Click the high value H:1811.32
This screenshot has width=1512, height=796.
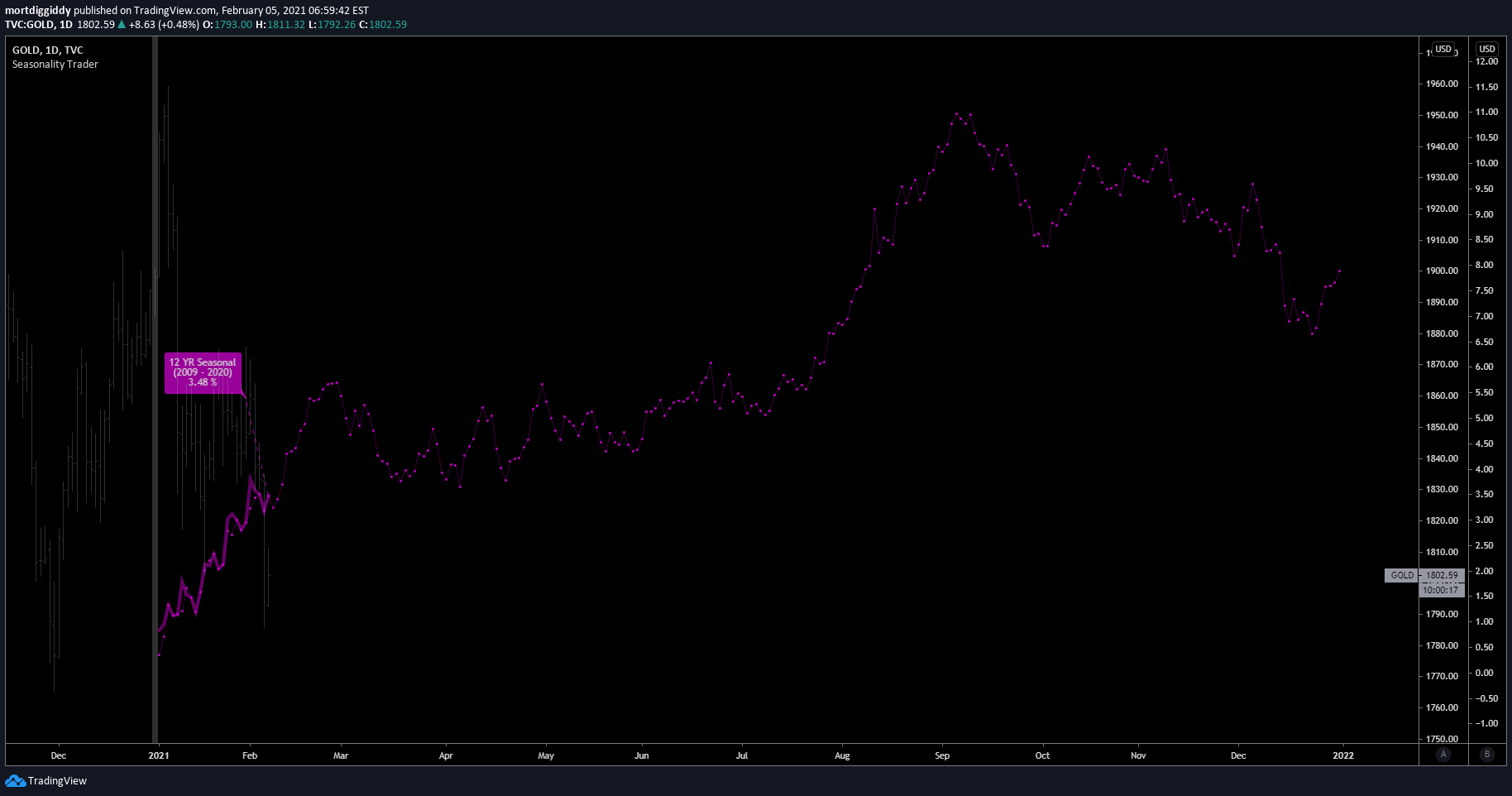click(280, 25)
